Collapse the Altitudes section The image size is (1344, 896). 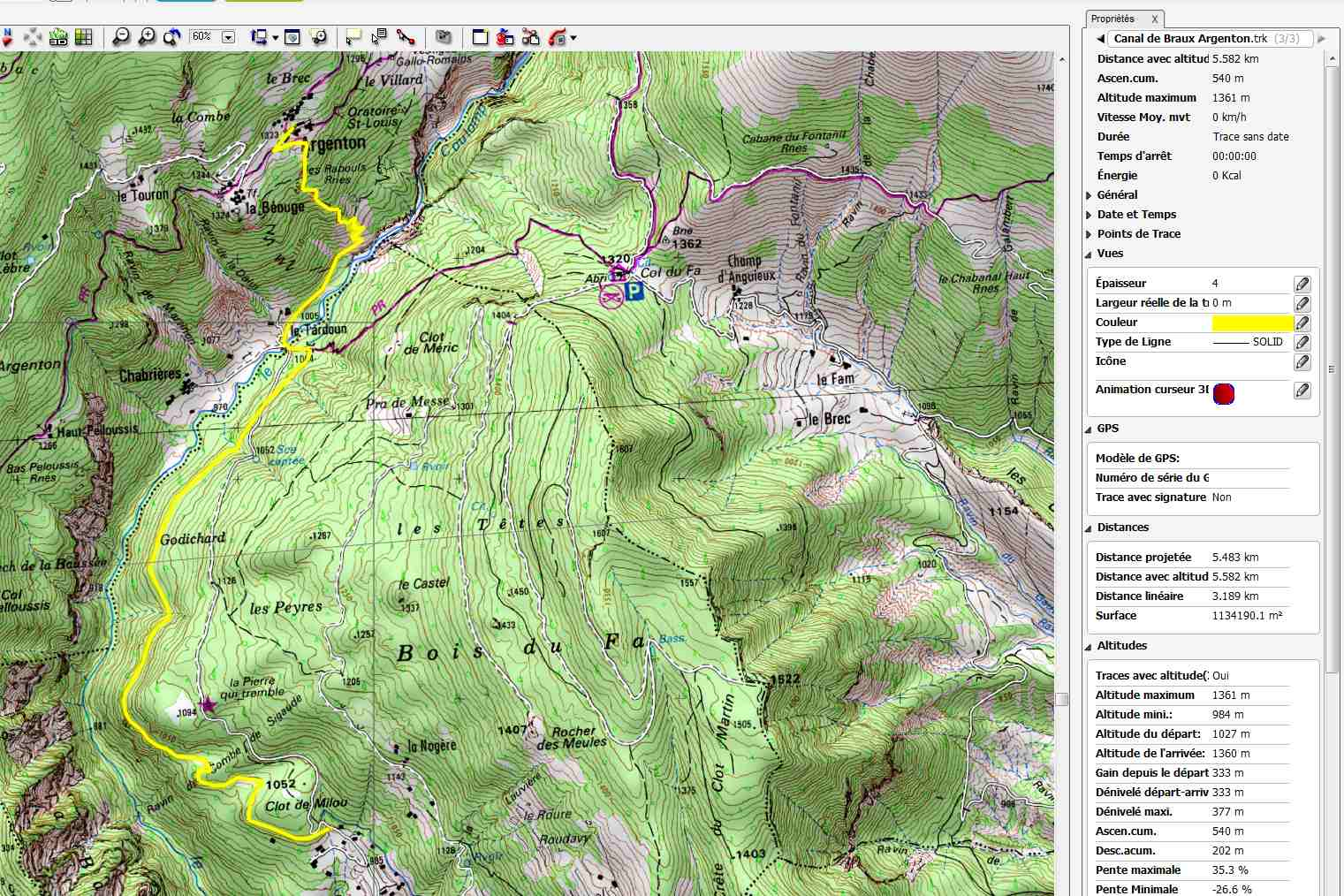pyautogui.click(x=1089, y=646)
